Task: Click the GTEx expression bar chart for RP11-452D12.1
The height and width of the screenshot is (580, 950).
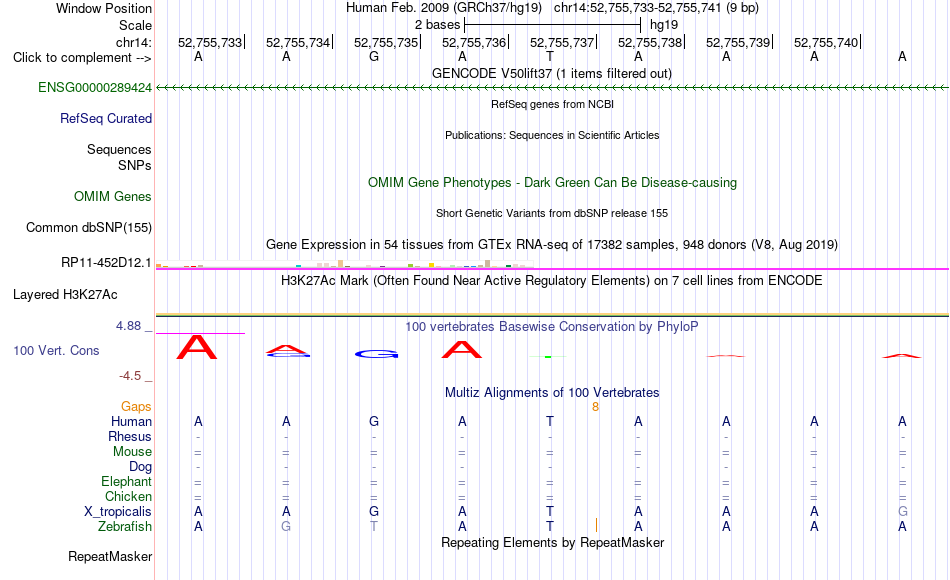Action: [x=344, y=264]
